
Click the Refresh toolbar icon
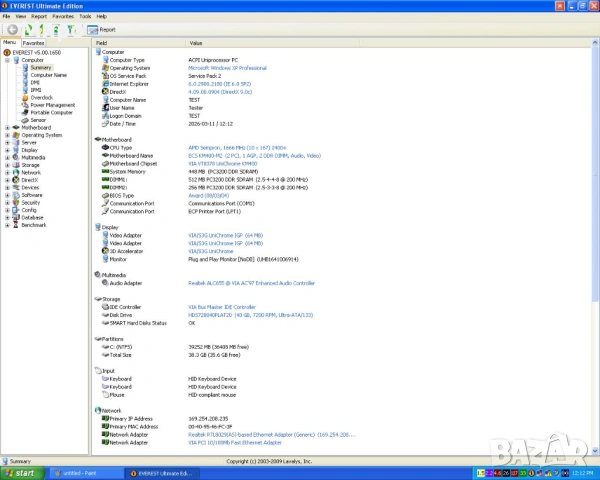click(x=28, y=29)
